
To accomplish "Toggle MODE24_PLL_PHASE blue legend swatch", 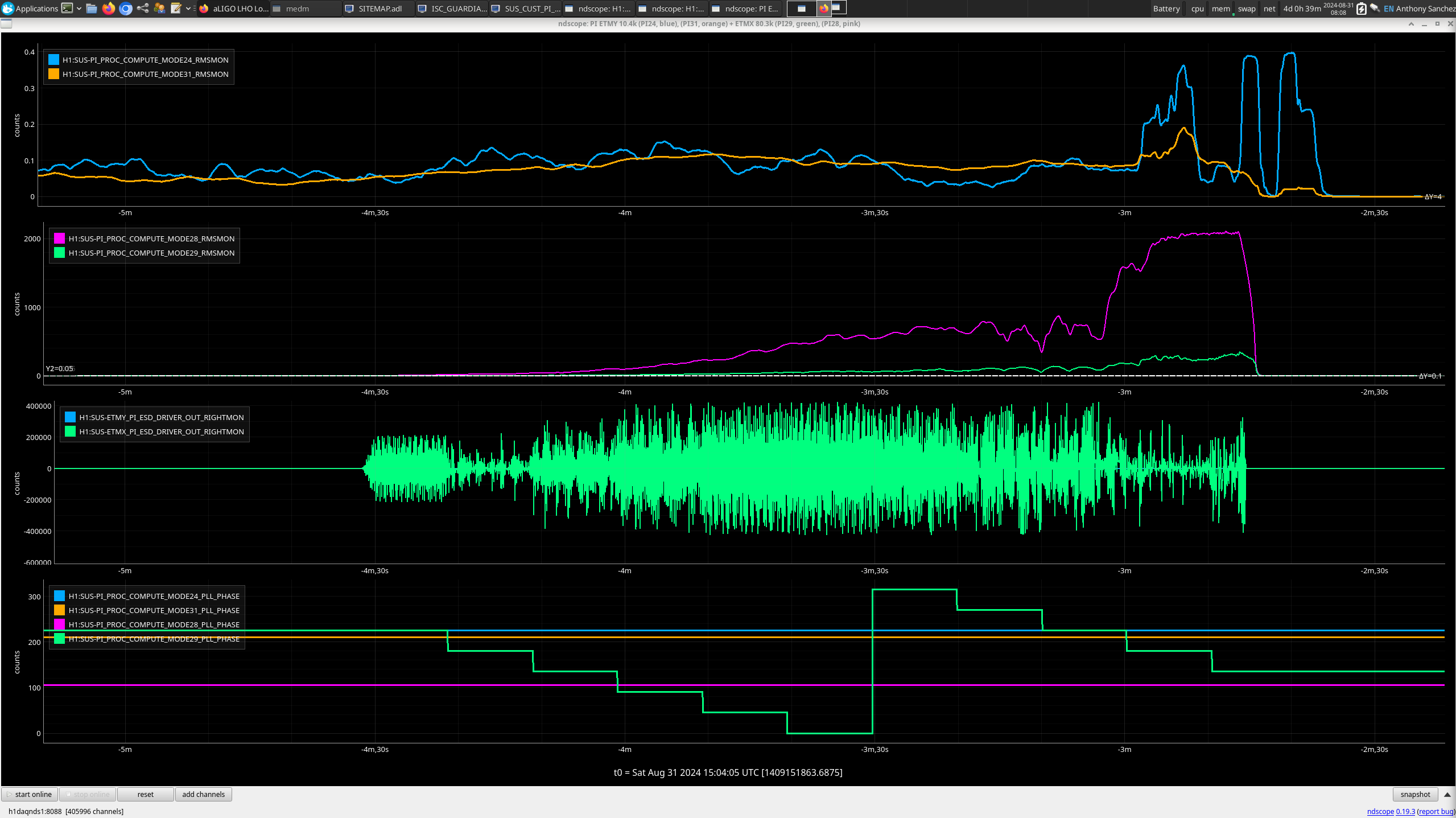I will point(59,596).
